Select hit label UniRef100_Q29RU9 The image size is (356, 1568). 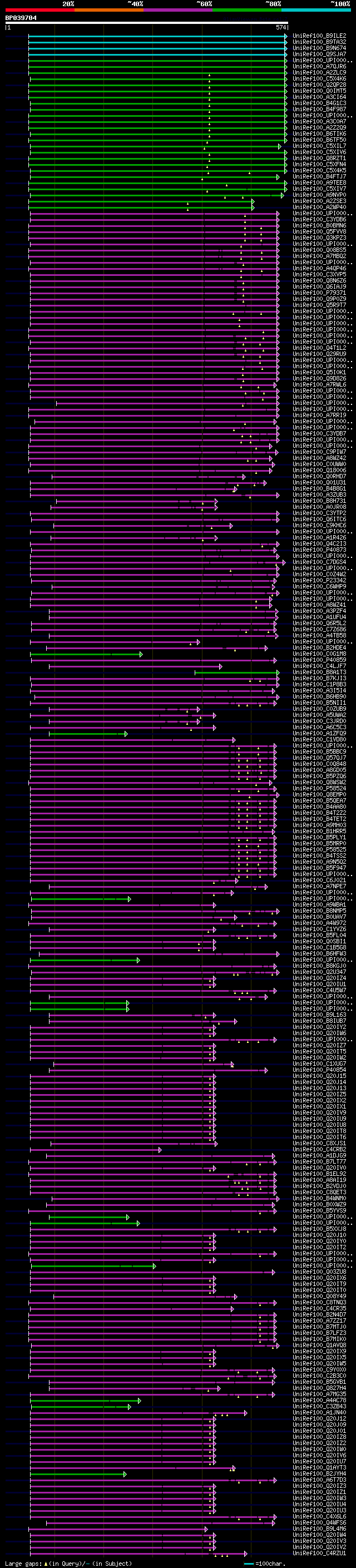319,354
